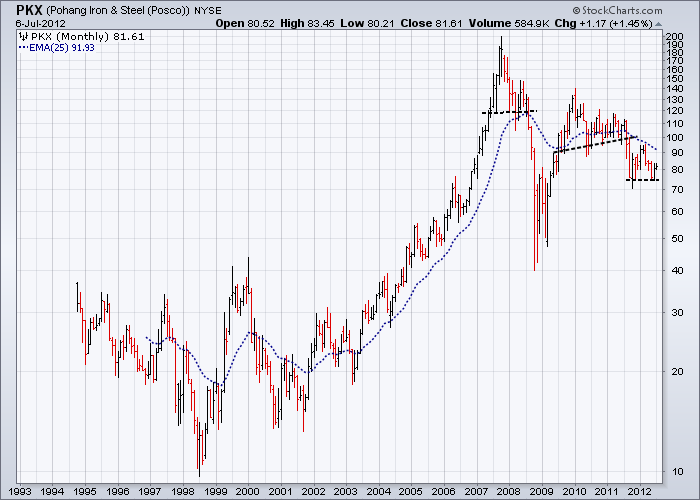
Task: Click the 10 price axis label
Action: [677, 472]
